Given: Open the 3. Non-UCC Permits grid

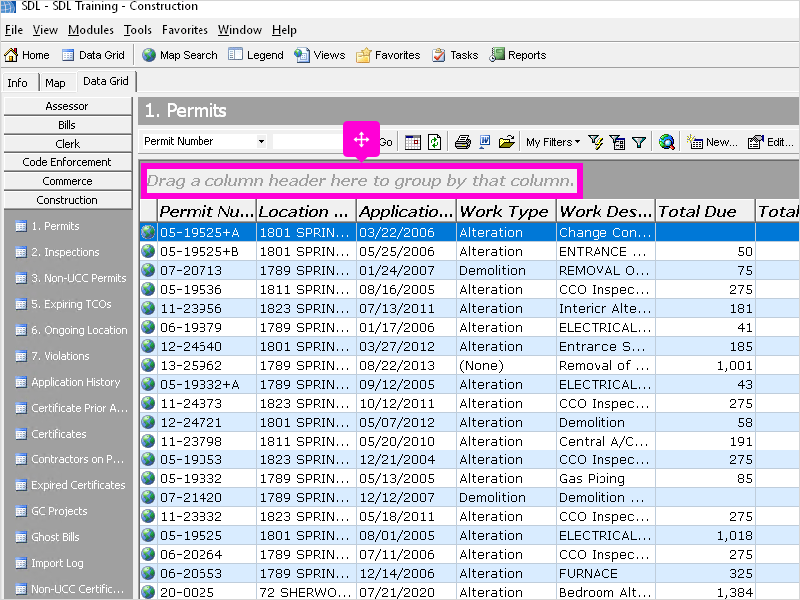Looking at the screenshot, I should 70,278.
